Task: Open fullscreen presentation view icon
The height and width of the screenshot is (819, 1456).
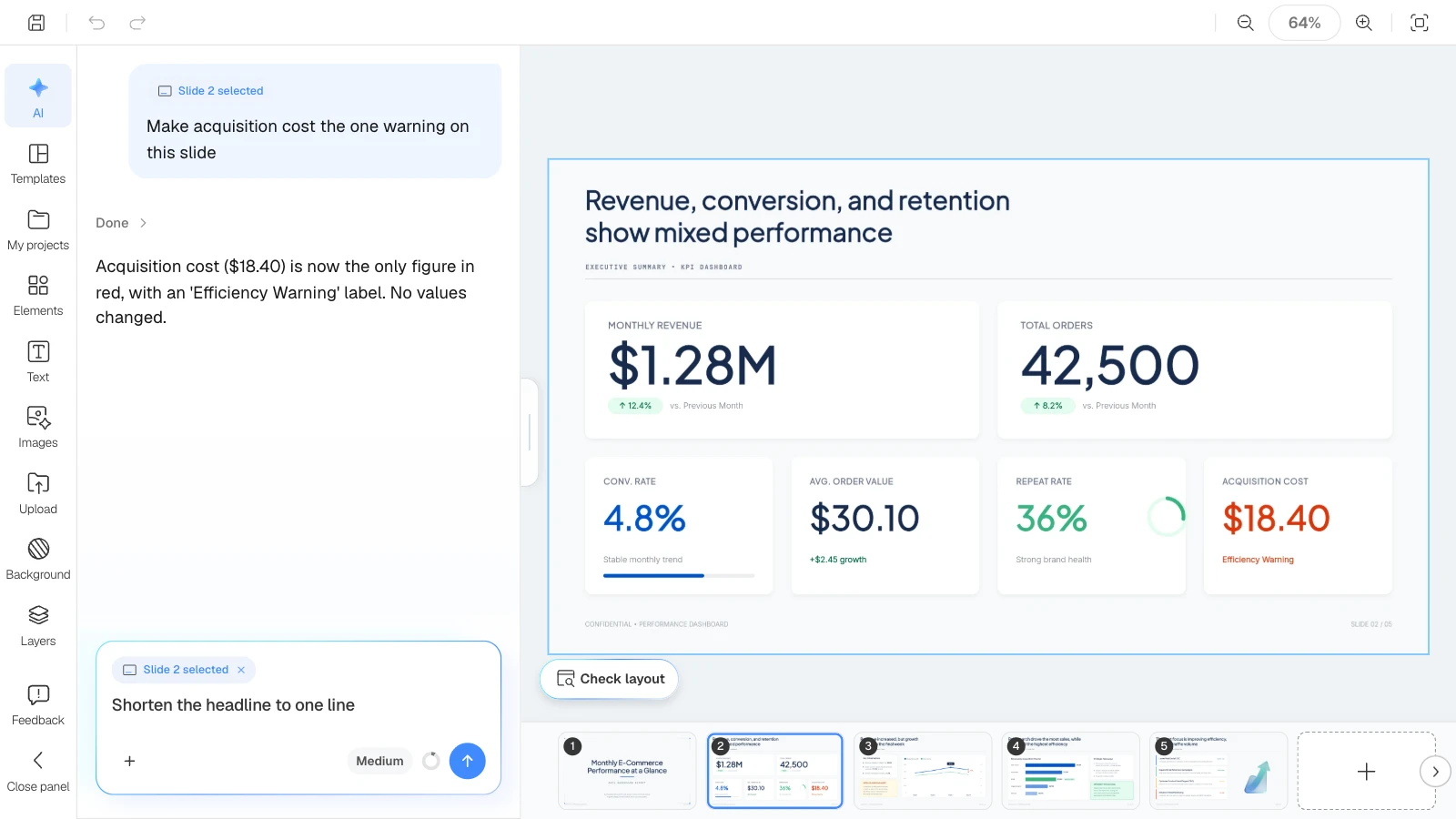Action: coord(1419,23)
